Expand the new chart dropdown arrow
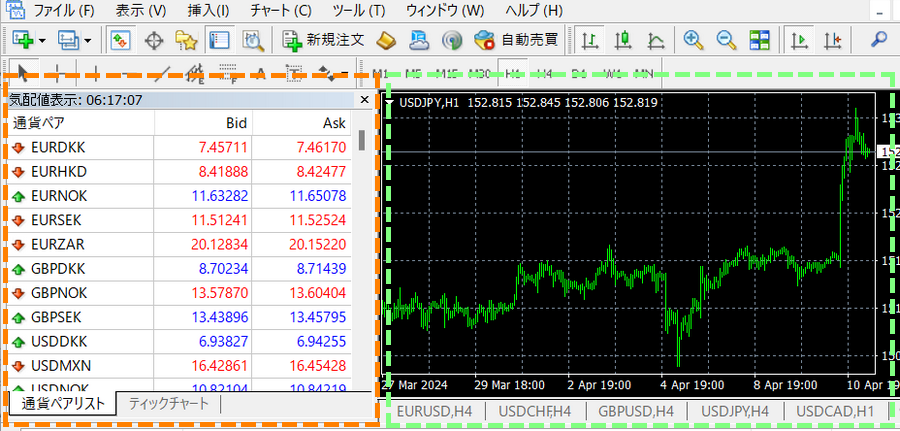This screenshot has height=431, width=900. 43,40
